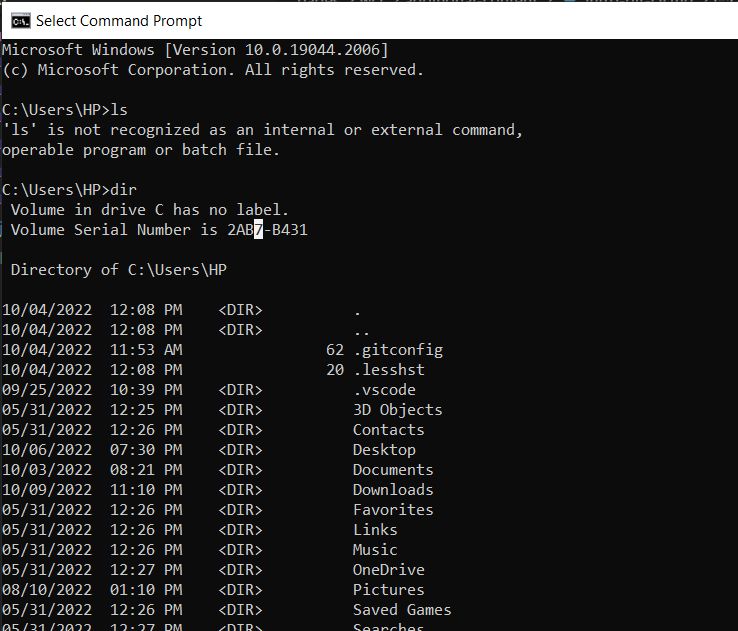Viewport: 738px width, 631px height.
Task: Click the Pictures directory name
Action: (389, 590)
